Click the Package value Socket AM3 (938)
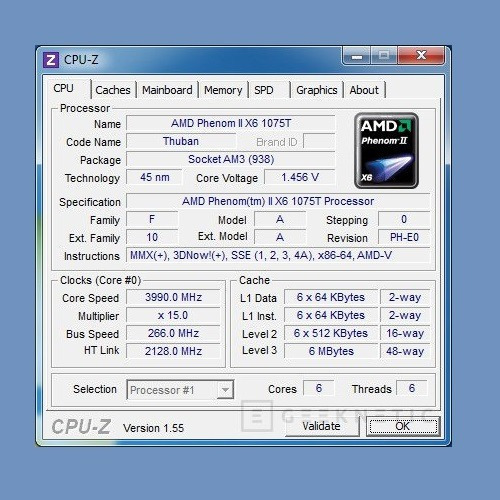 pos(231,159)
